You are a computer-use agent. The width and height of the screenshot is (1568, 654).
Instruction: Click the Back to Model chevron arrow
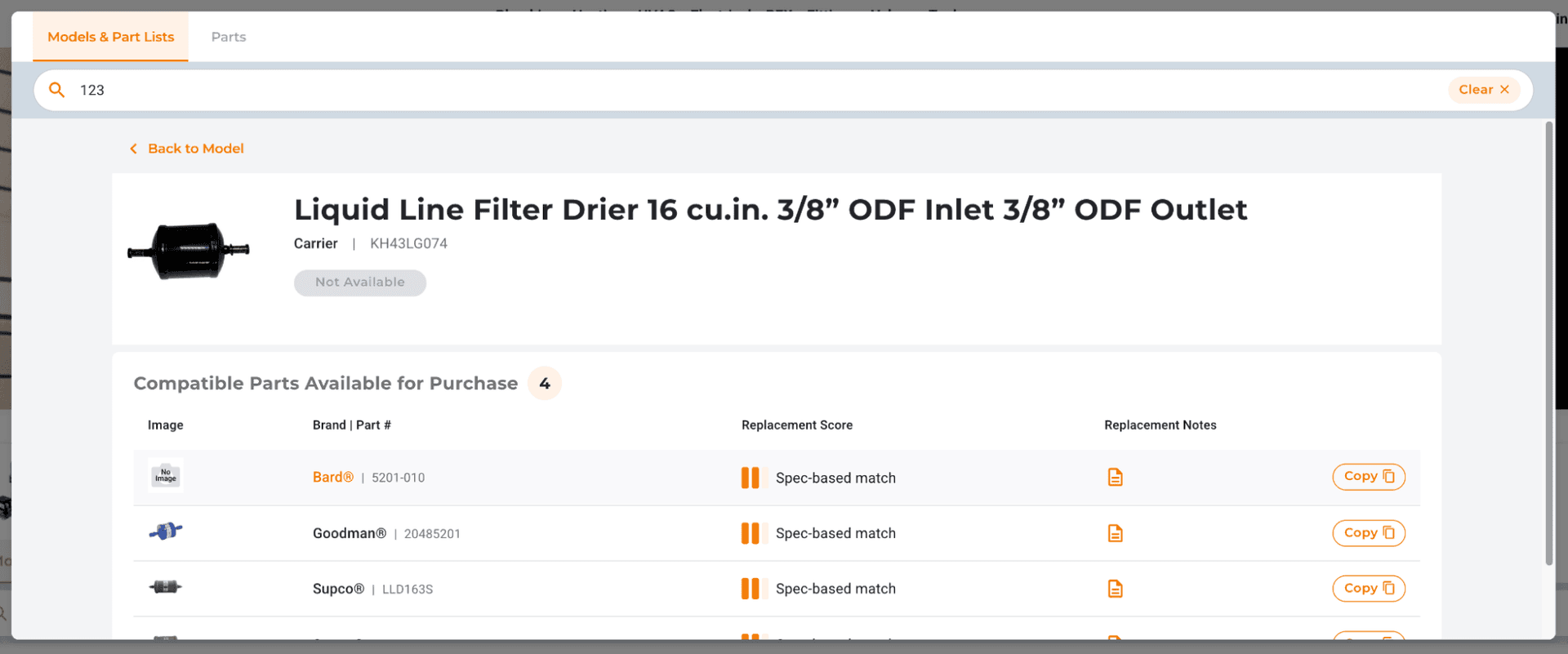[133, 149]
